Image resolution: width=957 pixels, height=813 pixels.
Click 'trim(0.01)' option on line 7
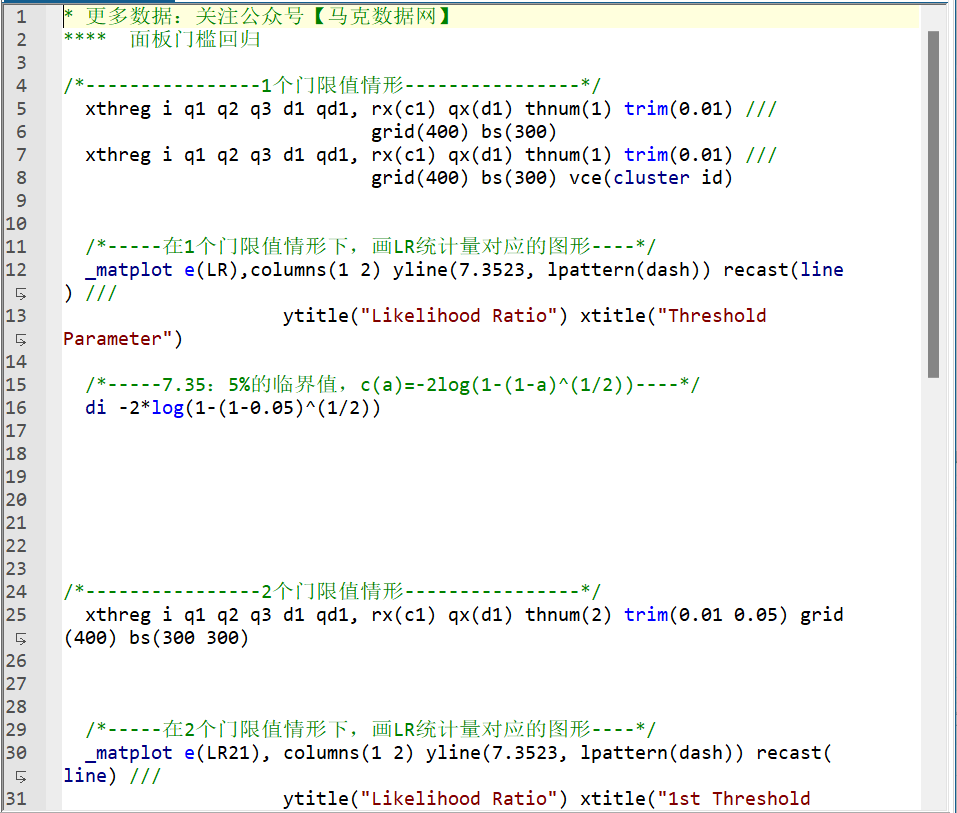677,155
